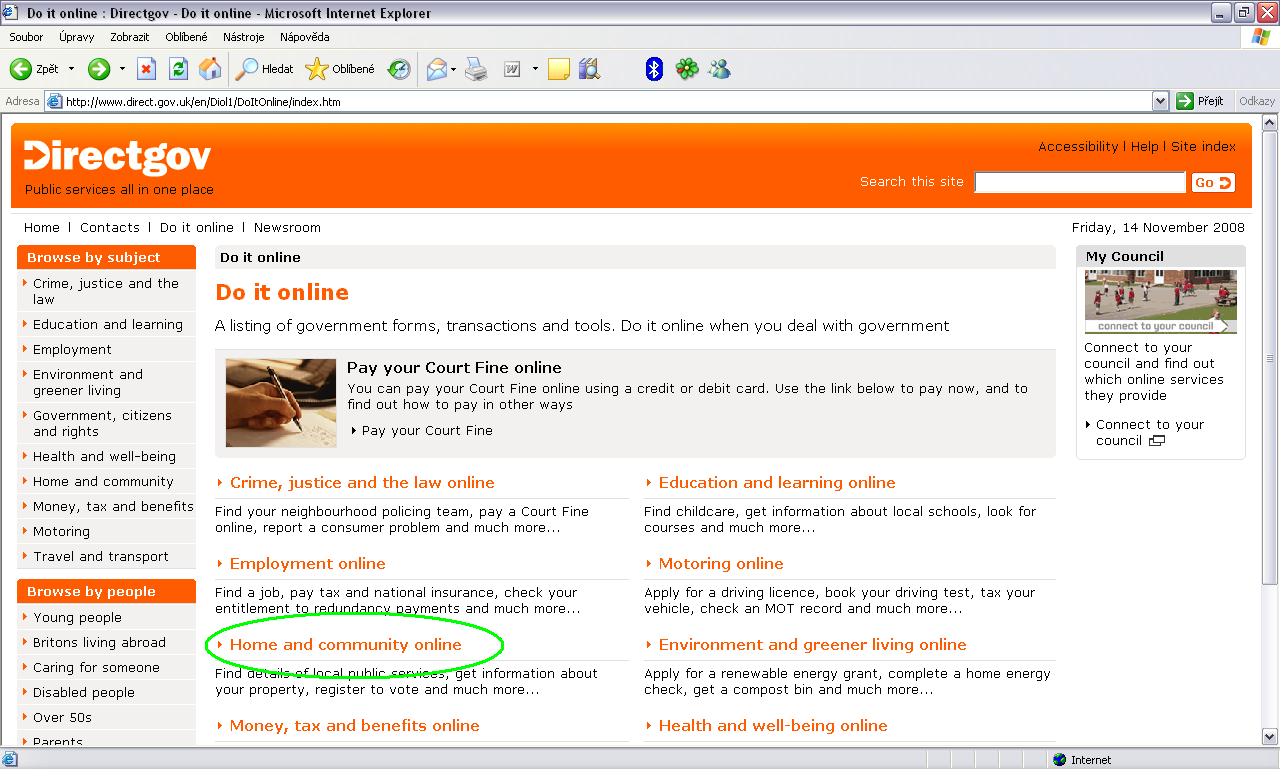
Task: Open the Zobrazit menu
Action: (x=130, y=37)
